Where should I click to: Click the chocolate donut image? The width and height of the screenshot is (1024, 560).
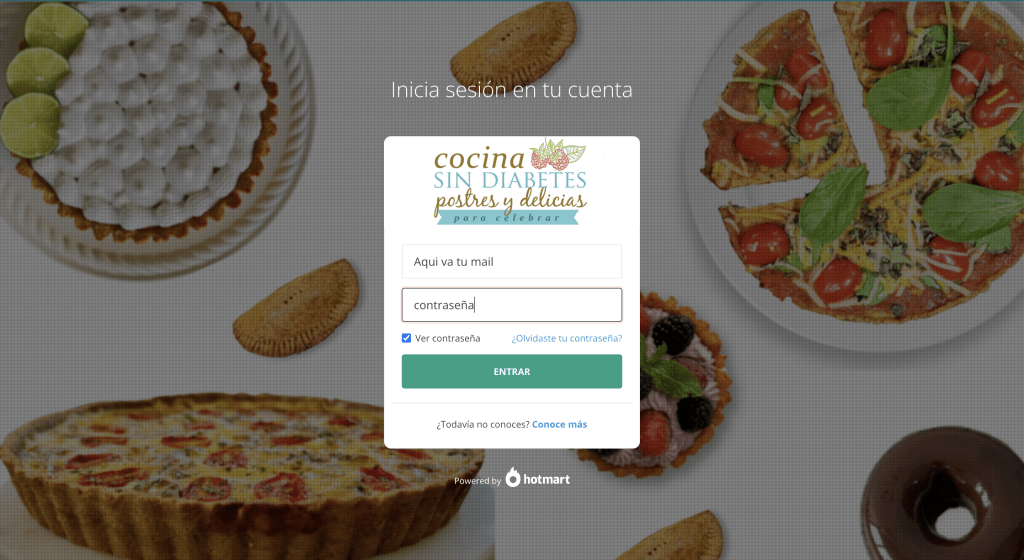[x=946, y=496]
